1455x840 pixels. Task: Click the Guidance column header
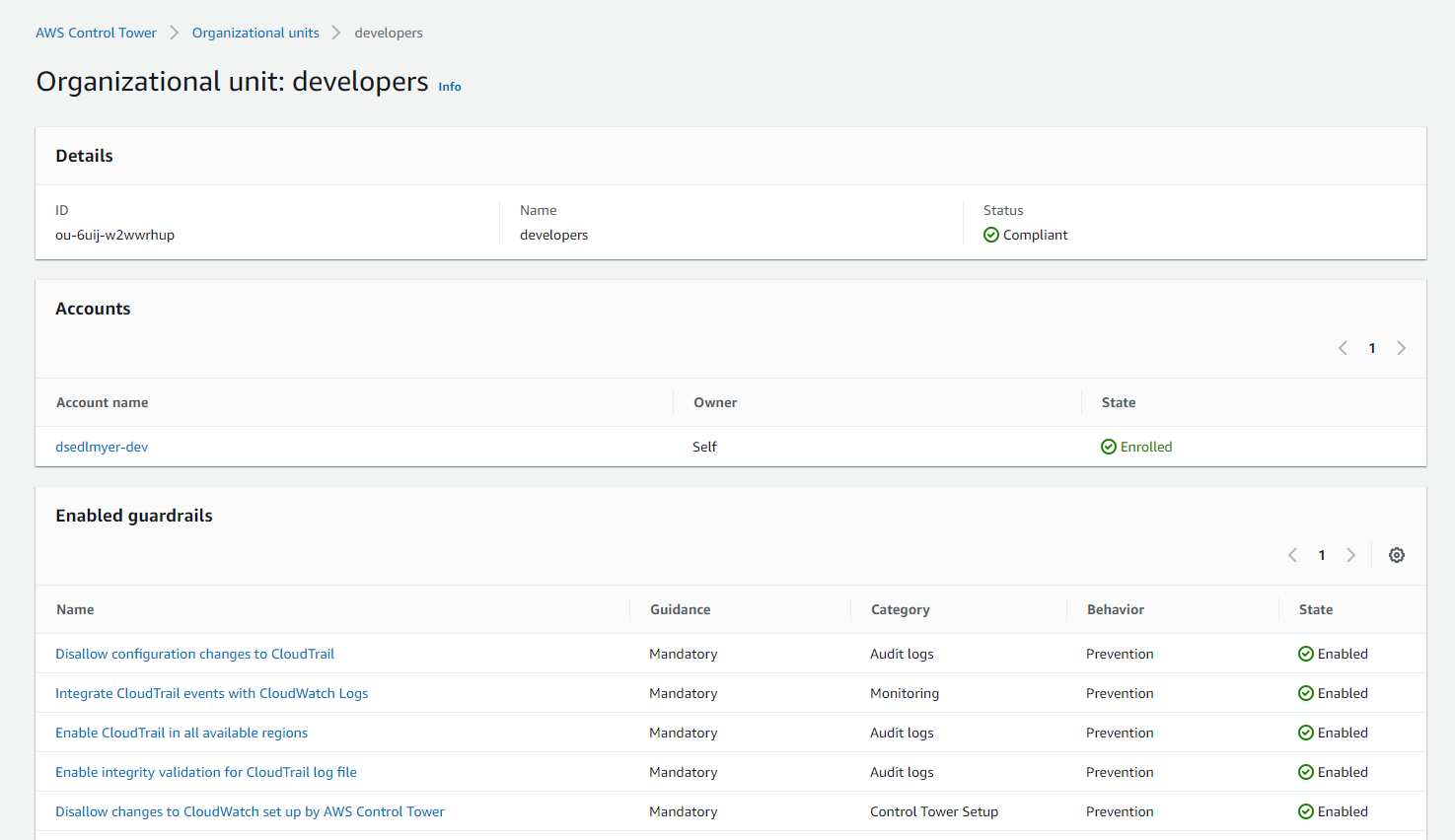[680, 609]
